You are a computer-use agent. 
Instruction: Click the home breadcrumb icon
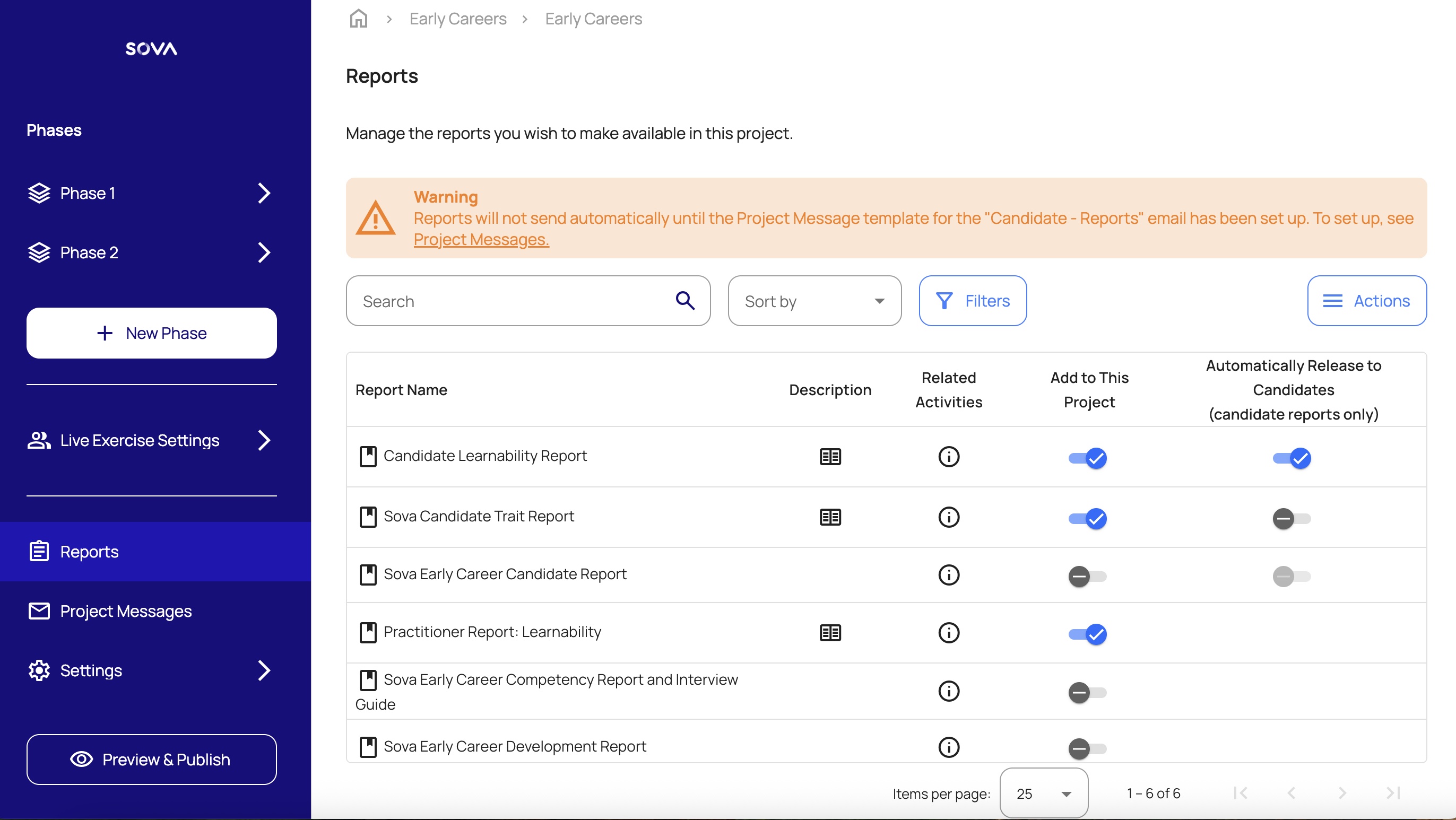pyautogui.click(x=358, y=19)
